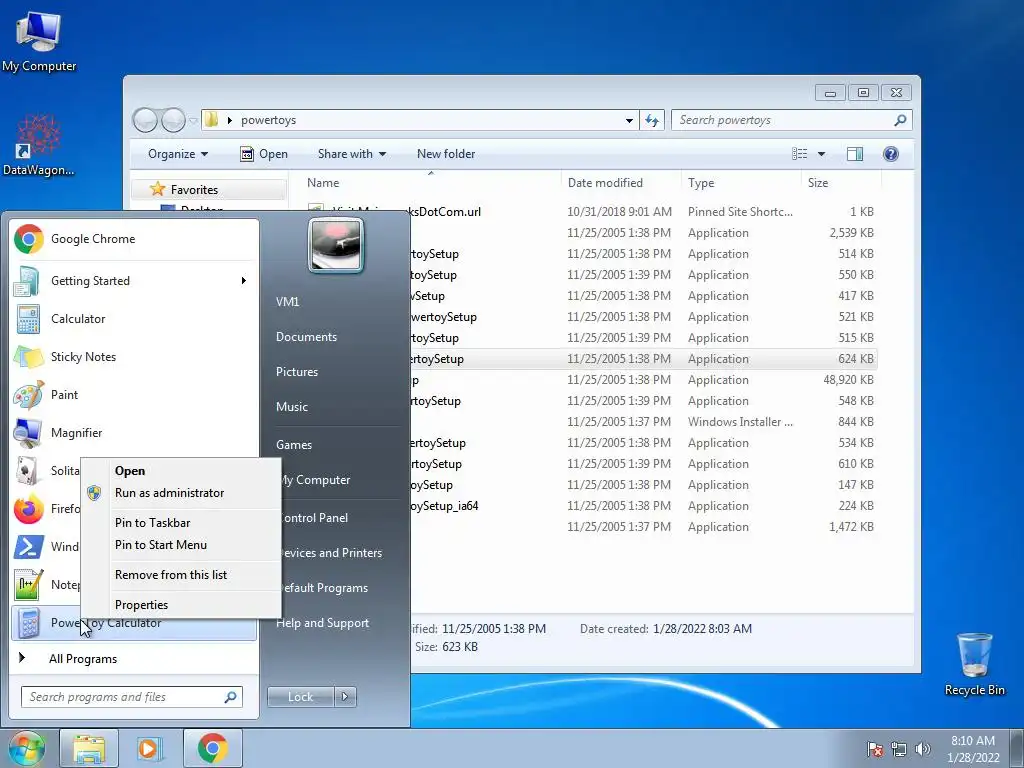Open the DataWagon desktop shortcut

click(39, 146)
